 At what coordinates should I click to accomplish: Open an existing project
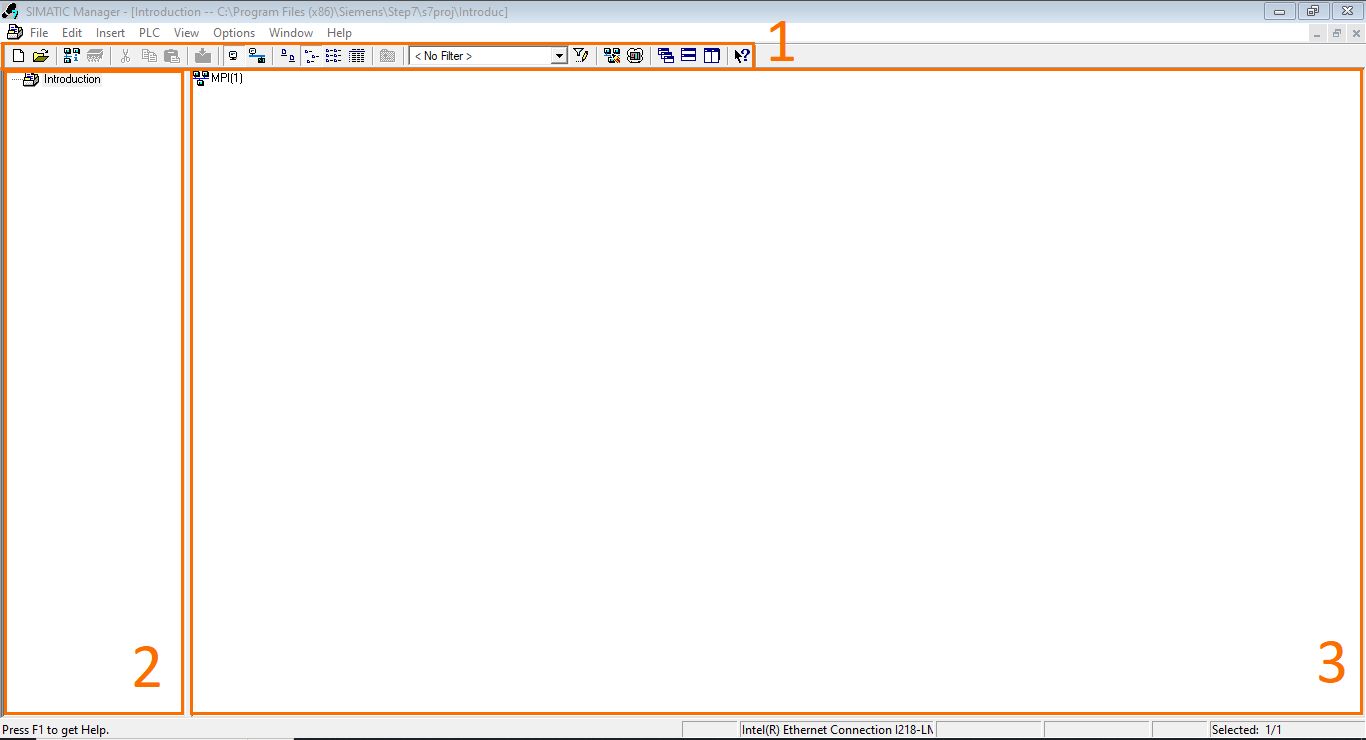point(41,55)
